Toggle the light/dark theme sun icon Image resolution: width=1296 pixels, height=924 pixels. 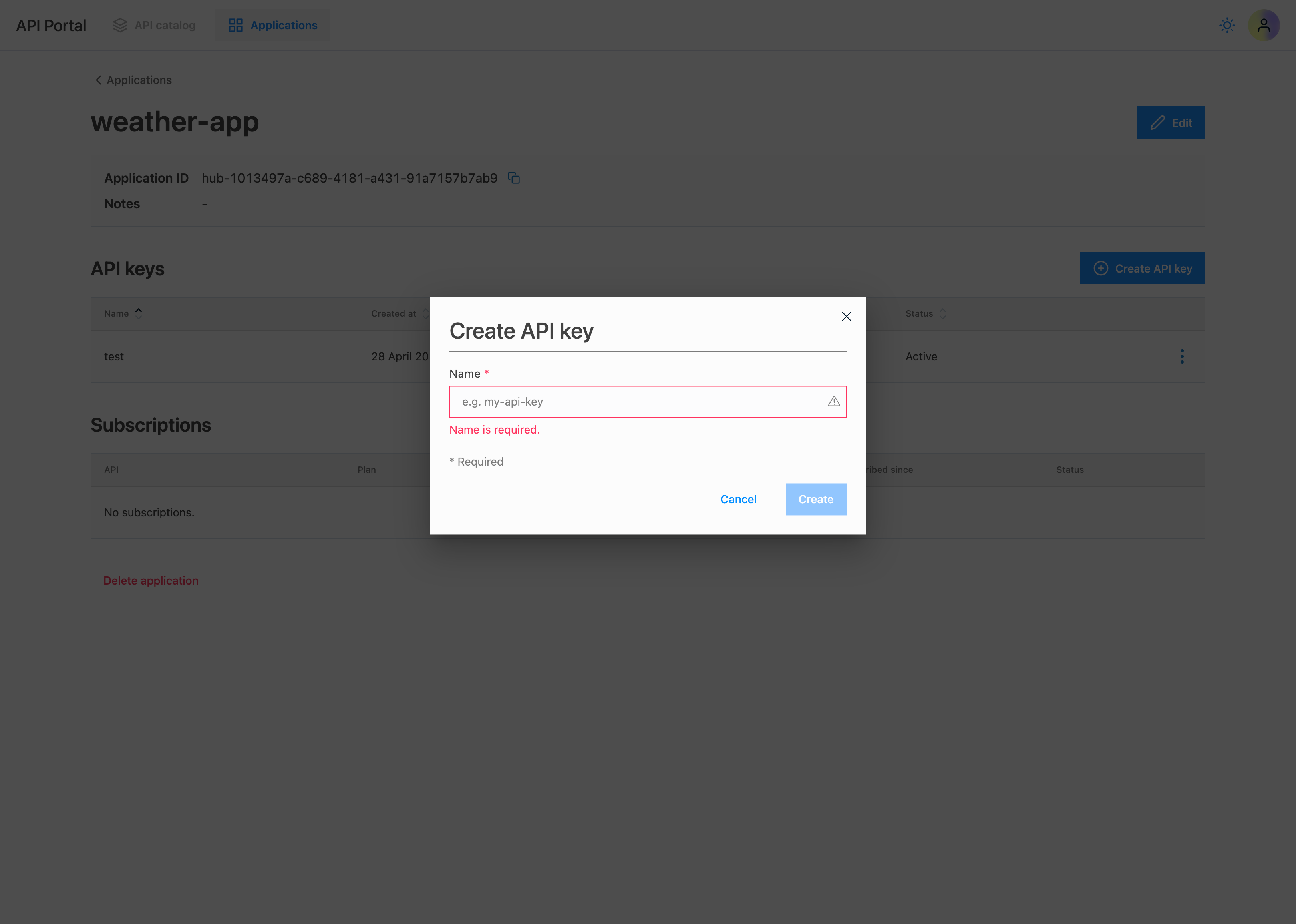(1227, 26)
